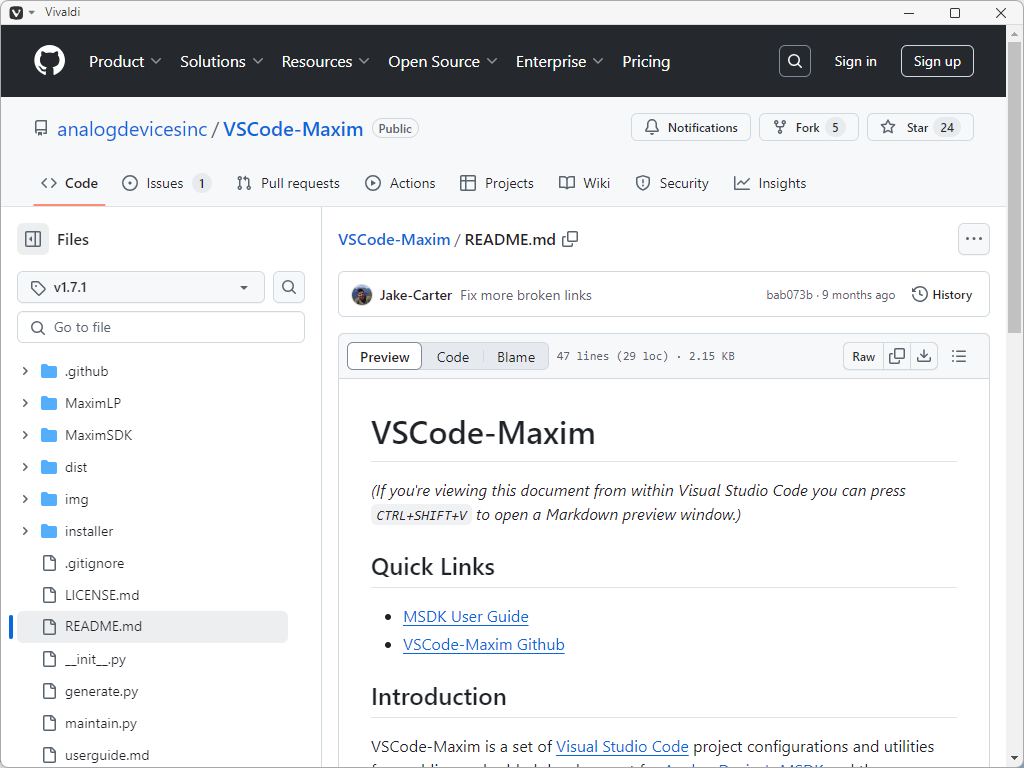The height and width of the screenshot is (768, 1024).
Task: Select the Code repository tab
Action: click(x=69, y=184)
